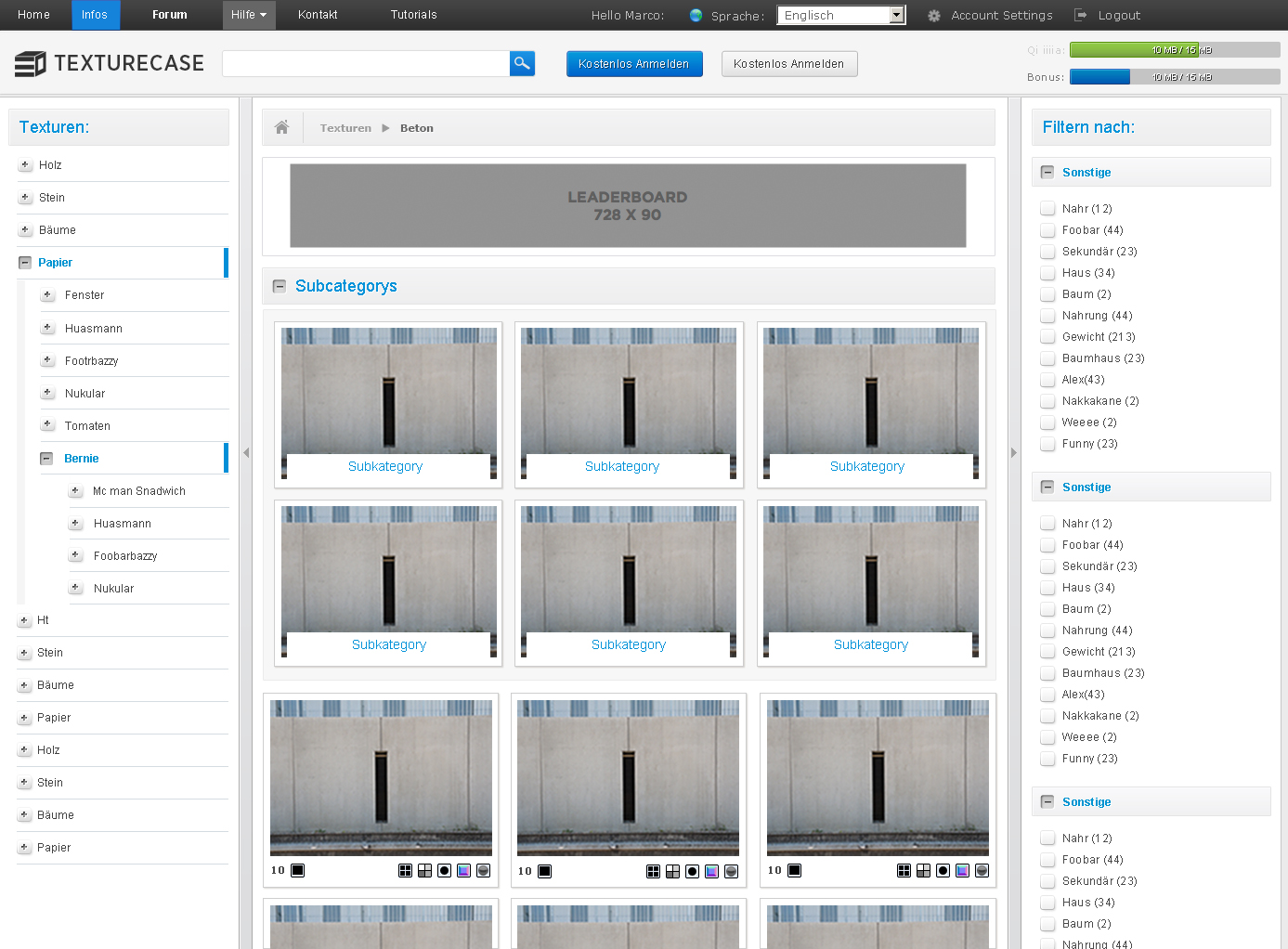Click the gray sphere icon under the right texture card
This screenshot has width=1288, height=949.
click(x=982, y=870)
